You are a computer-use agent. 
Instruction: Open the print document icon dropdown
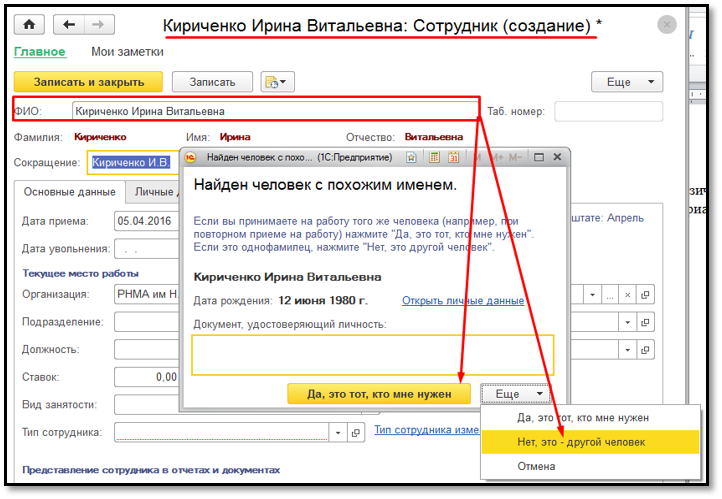pyautogui.click(x=277, y=82)
